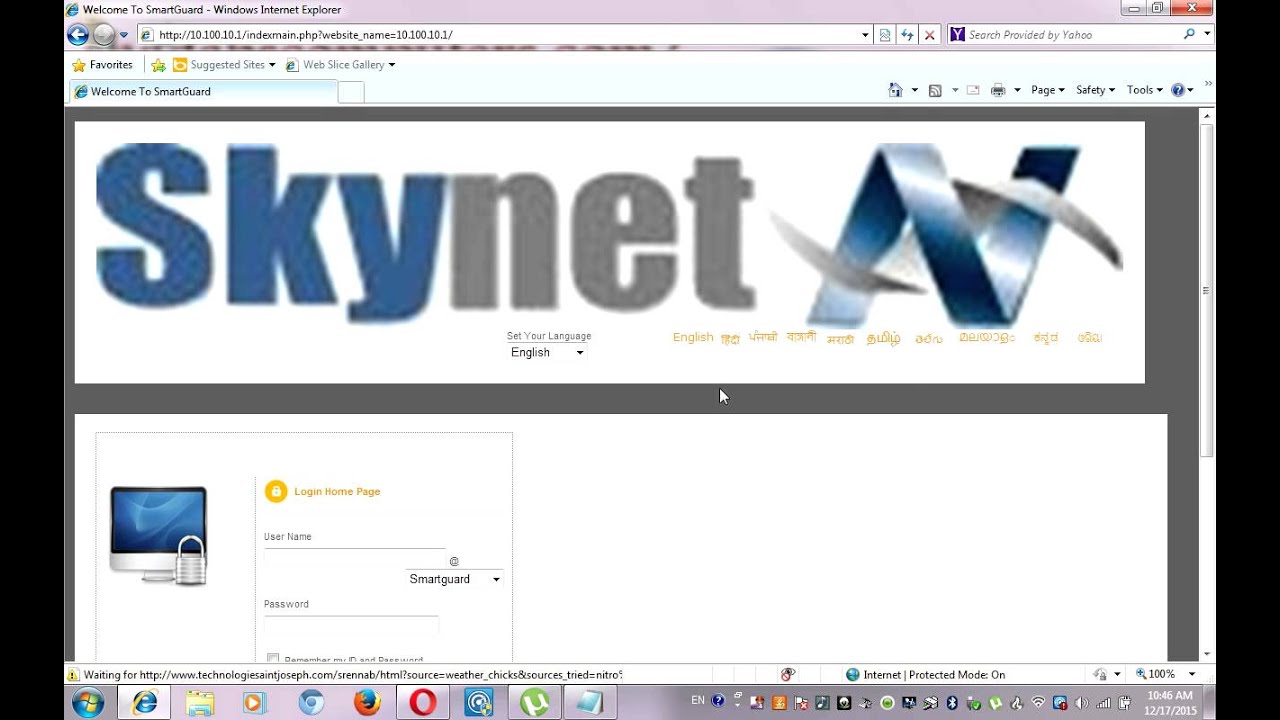Click the User Name input field
The width and height of the screenshot is (1280, 720).
coord(354,557)
